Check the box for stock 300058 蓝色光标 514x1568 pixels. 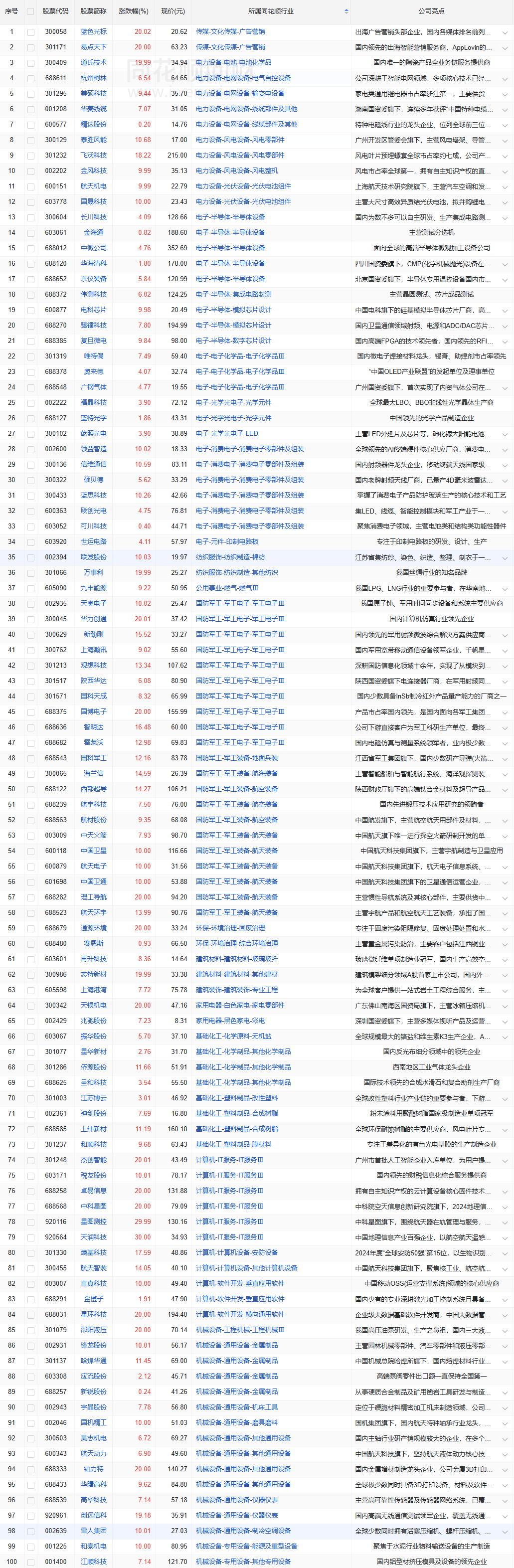[x=30, y=31]
